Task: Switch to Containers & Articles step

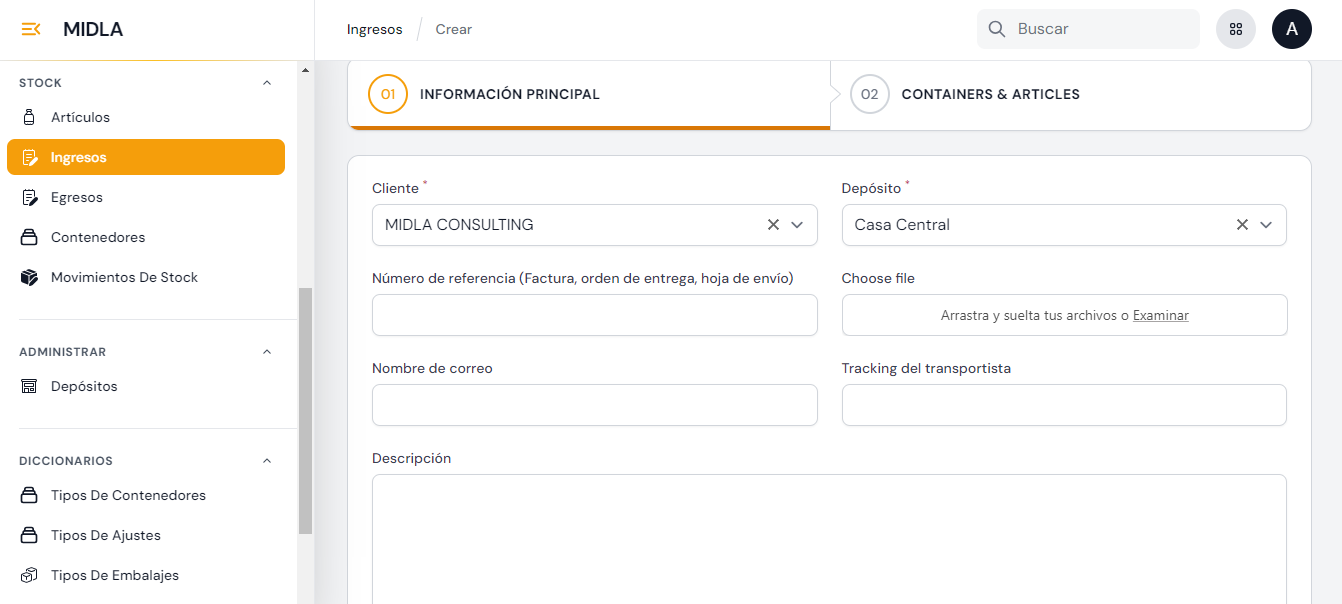Action: 989,94
